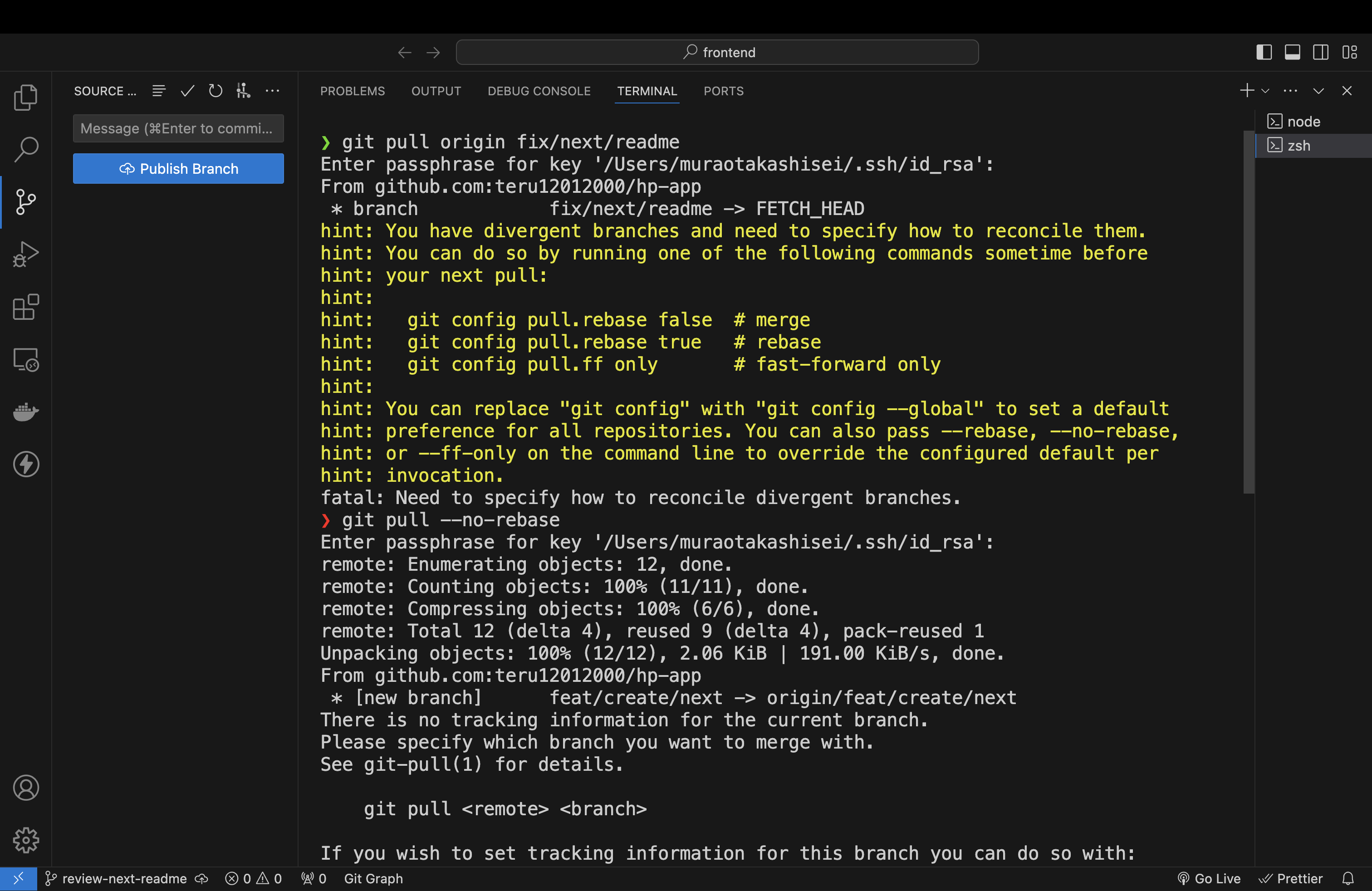
Task: Click the Thunder Client lightning icon
Action: coord(26,465)
